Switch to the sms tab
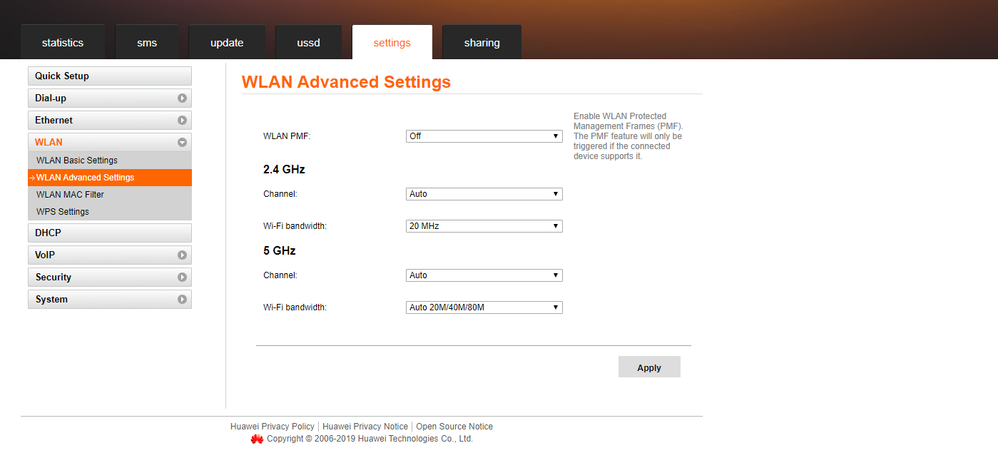The image size is (998, 463). tap(146, 43)
